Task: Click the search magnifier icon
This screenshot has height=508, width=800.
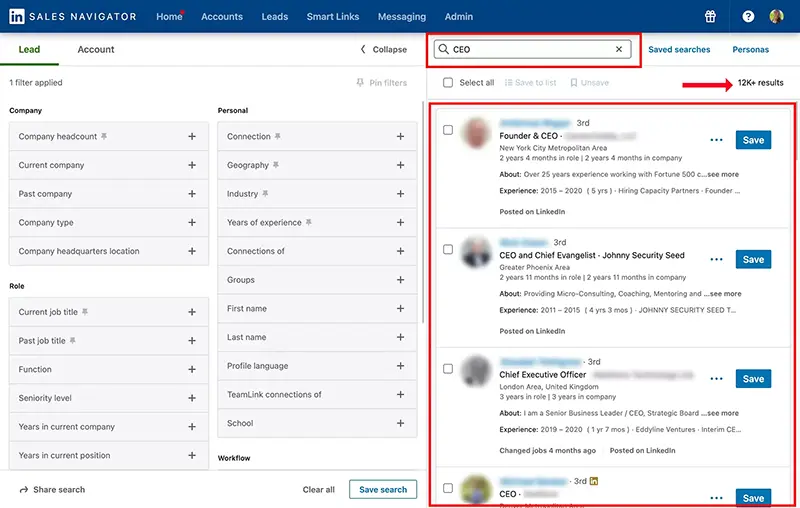Action: [444, 49]
